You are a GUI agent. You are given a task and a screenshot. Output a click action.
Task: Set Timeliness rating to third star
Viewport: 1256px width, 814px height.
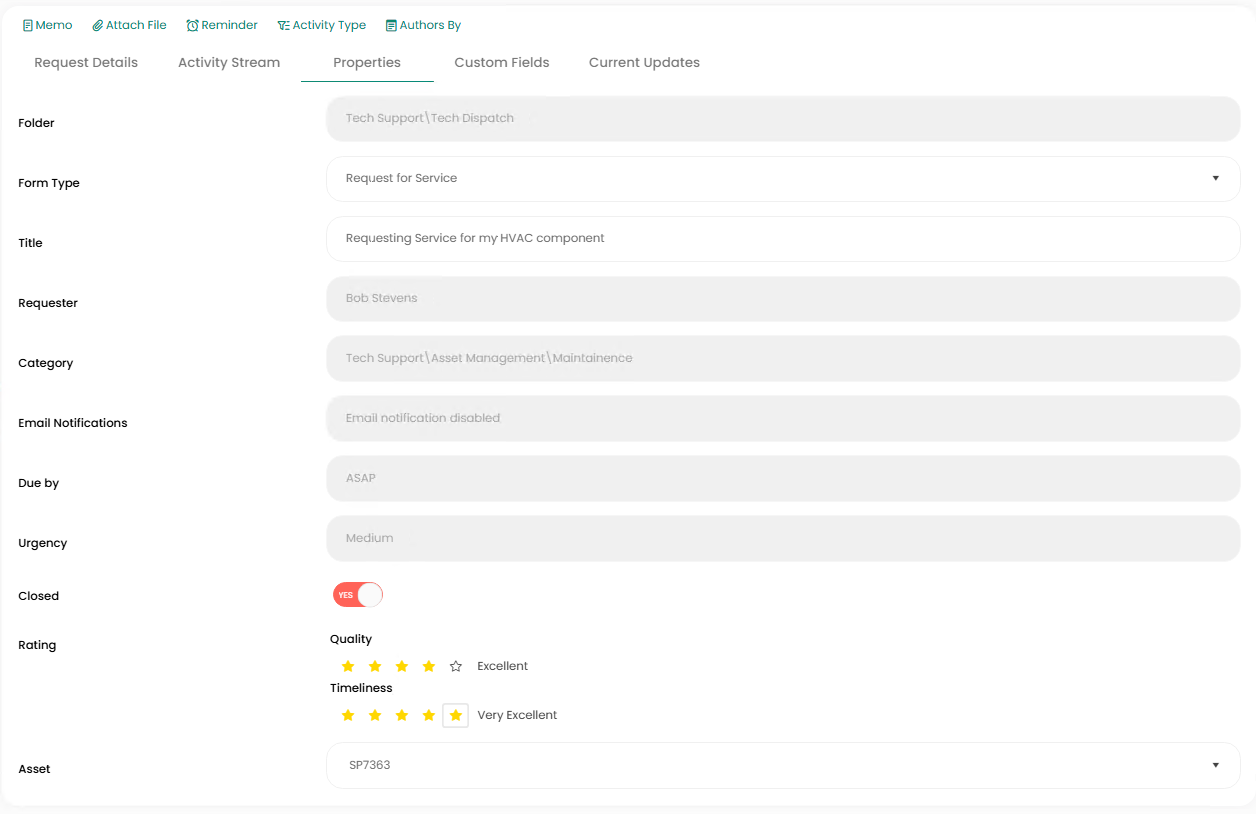402,715
